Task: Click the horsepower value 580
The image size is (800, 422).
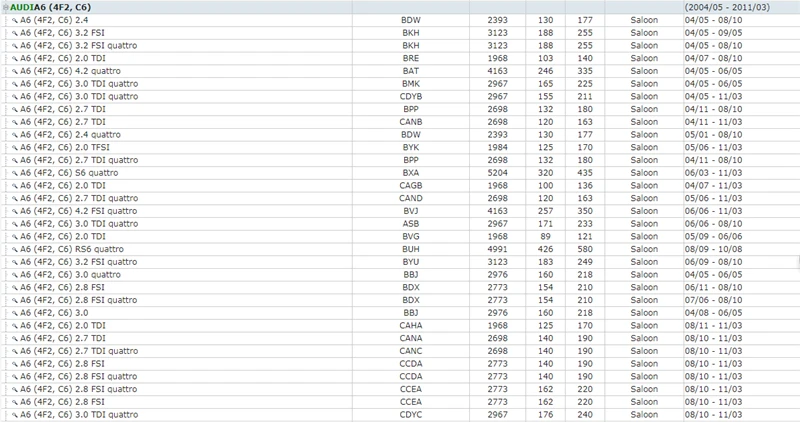Action: (585, 250)
